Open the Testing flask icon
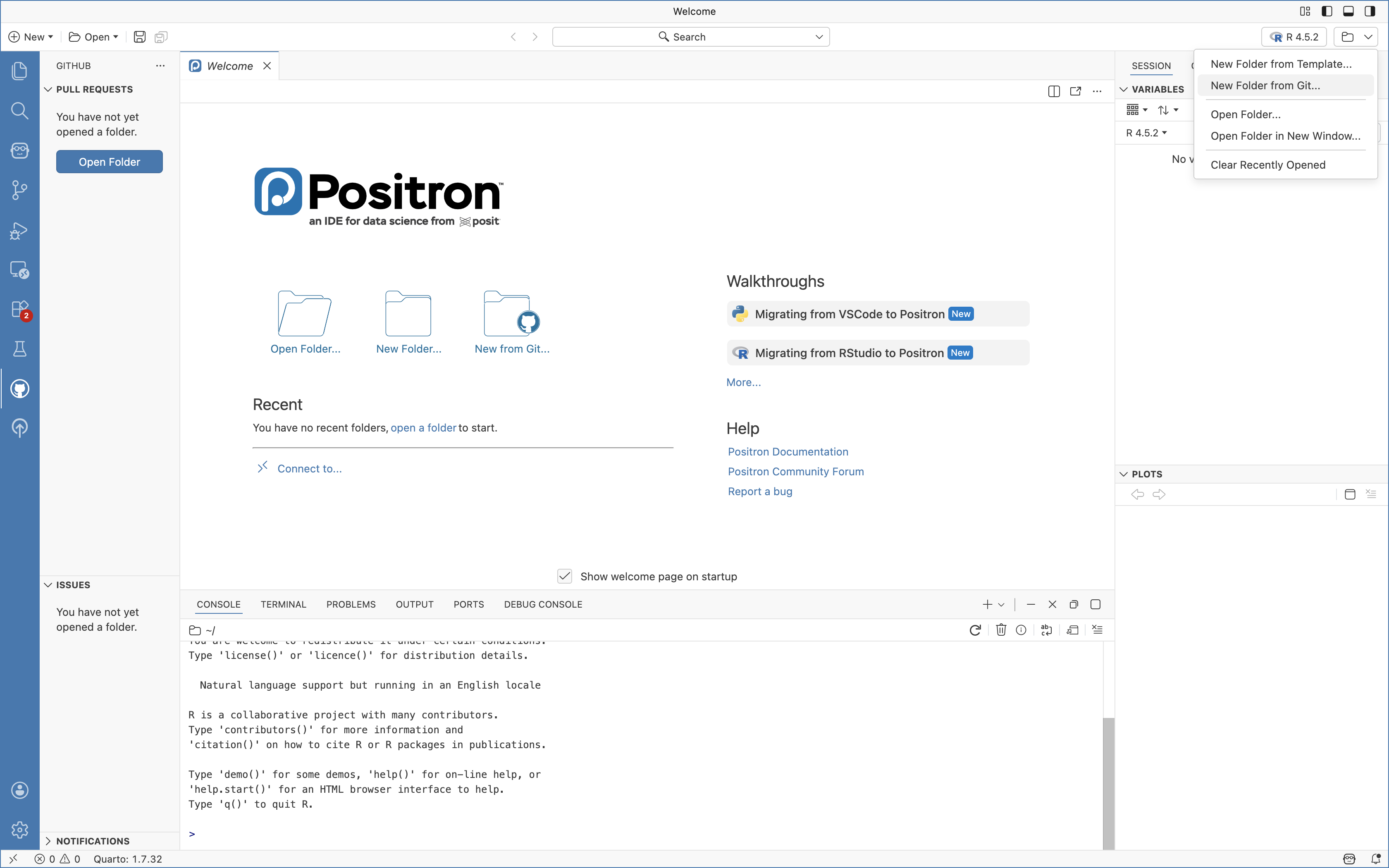 click(x=19, y=349)
